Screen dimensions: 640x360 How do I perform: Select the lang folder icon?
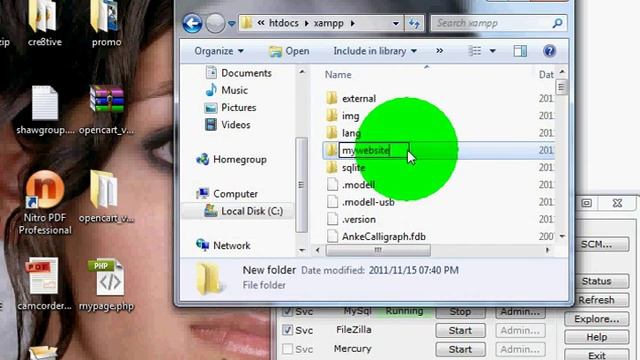tap(332, 133)
